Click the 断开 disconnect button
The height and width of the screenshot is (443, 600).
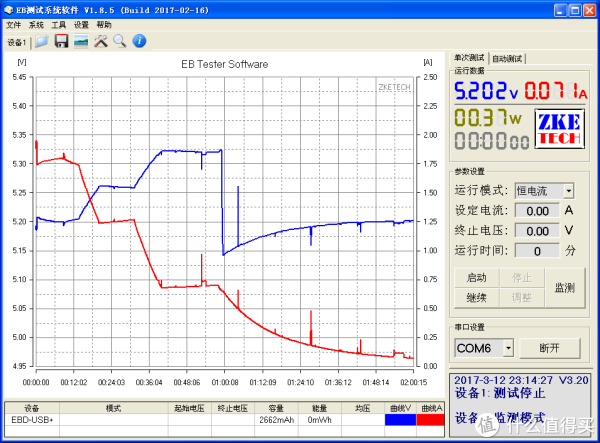click(x=549, y=348)
